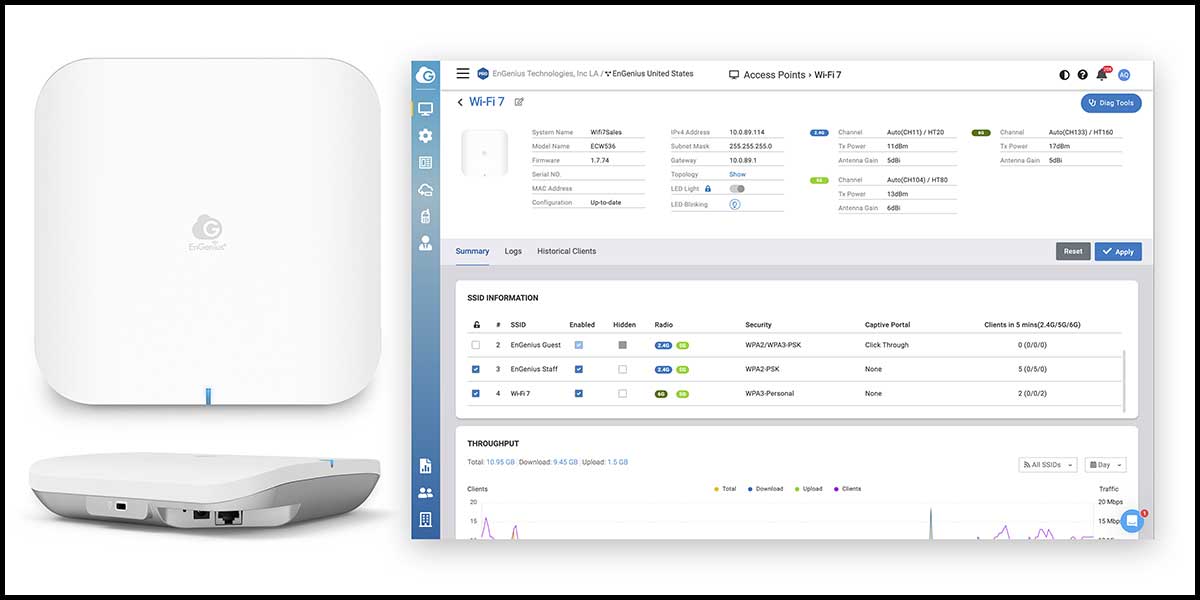The image size is (1200, 600).
Task: Open the chat support bubble
Action: [x=1132, y=521]
